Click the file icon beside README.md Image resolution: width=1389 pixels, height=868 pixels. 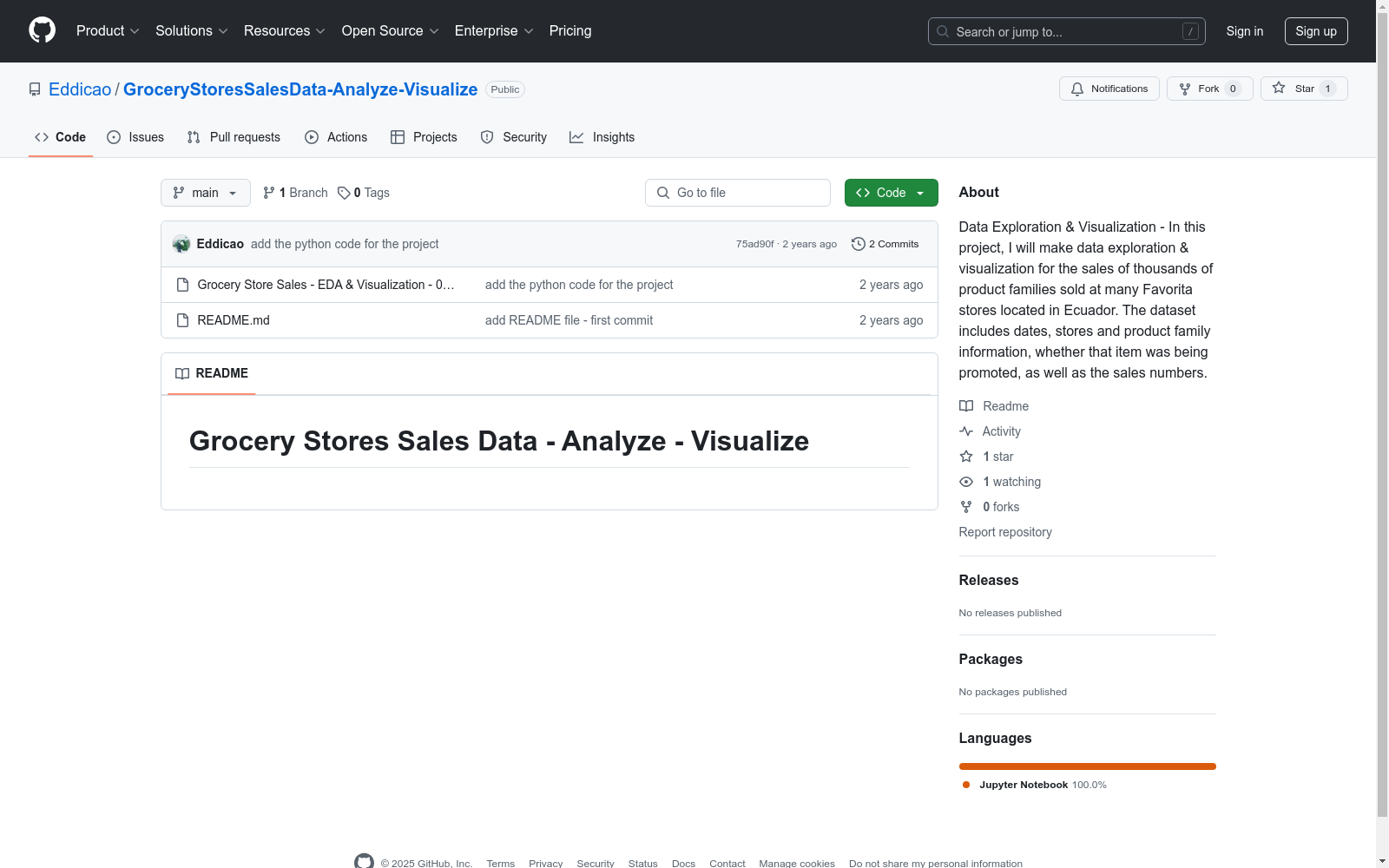coord(182,320)
